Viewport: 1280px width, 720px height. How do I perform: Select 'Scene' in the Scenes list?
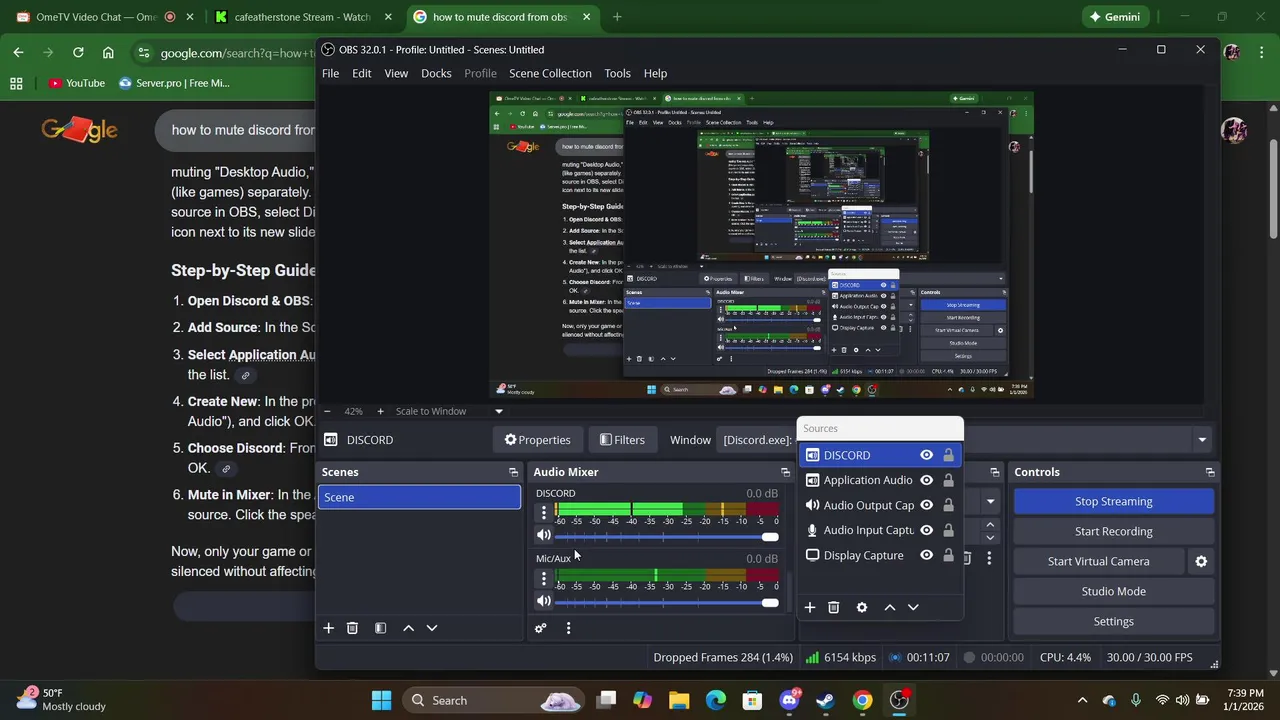419,497
